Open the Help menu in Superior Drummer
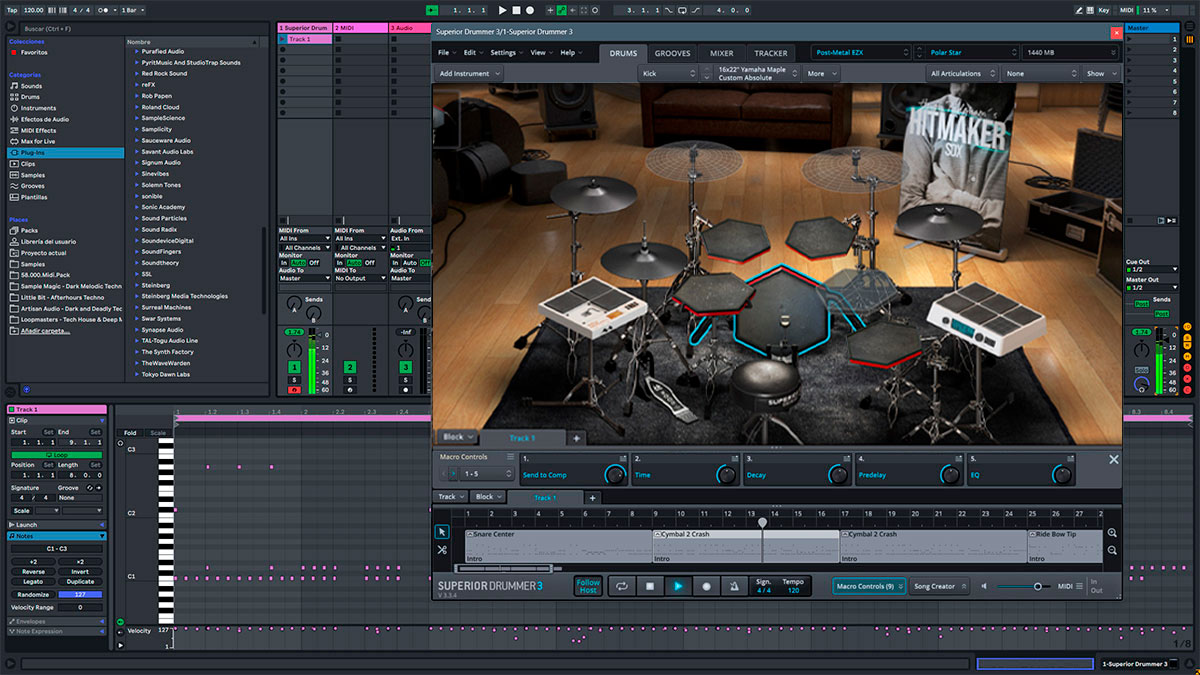Viewport: 1200px width, 675px height. click(571, 52)
